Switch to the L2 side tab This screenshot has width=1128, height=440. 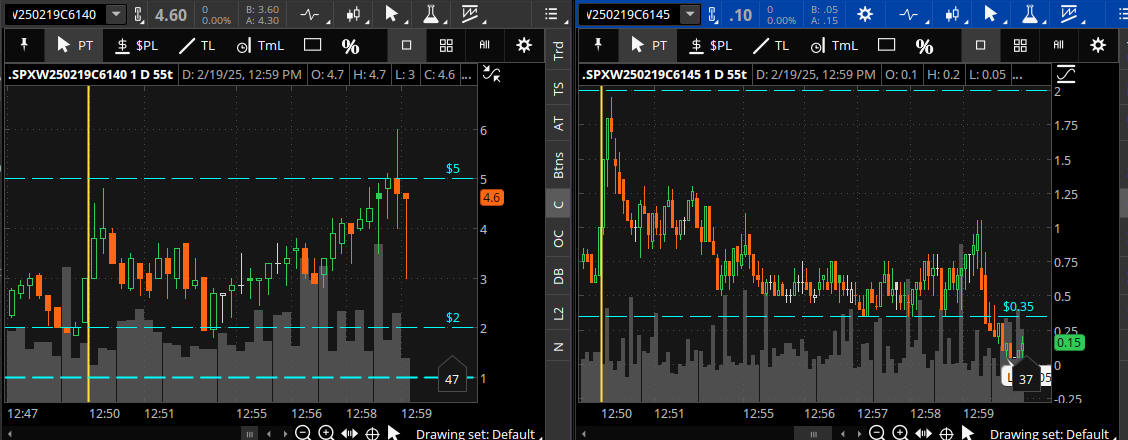(x=558, y=313)
